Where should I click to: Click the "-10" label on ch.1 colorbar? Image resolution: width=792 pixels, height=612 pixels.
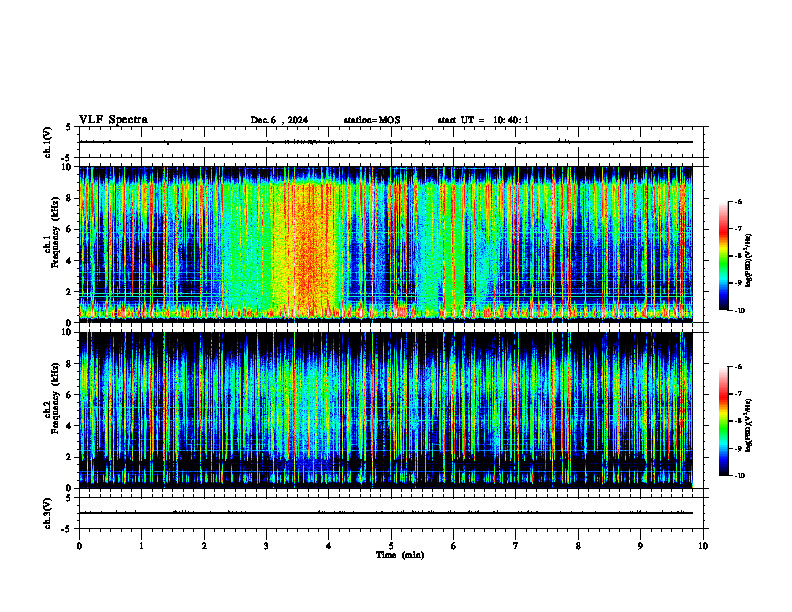click(x=739, y=311)
